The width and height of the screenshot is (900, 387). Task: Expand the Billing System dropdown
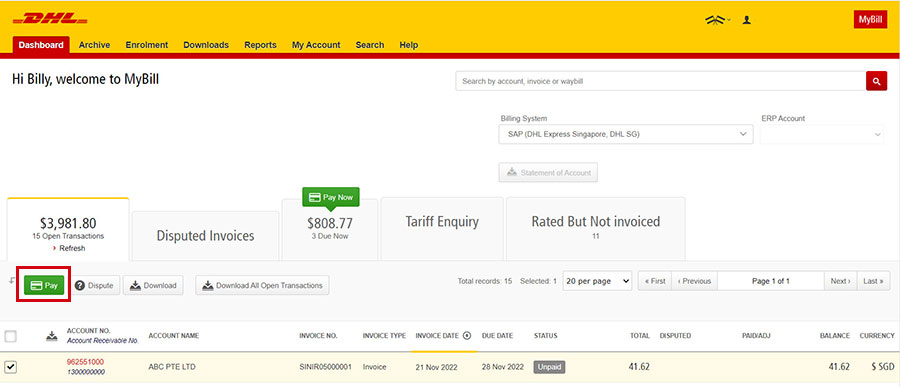[626, 134]
